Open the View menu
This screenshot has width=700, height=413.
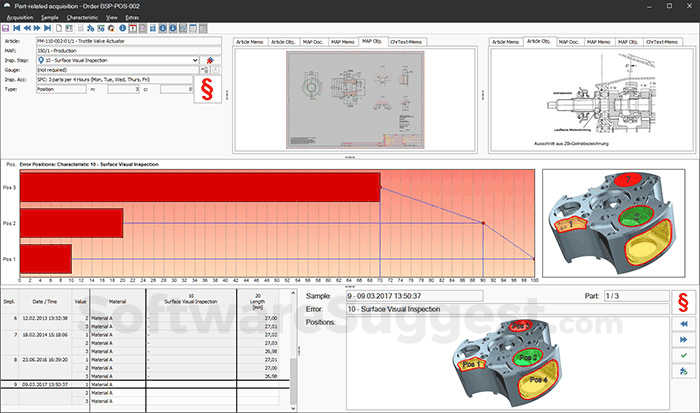click(x=112, y=17)
